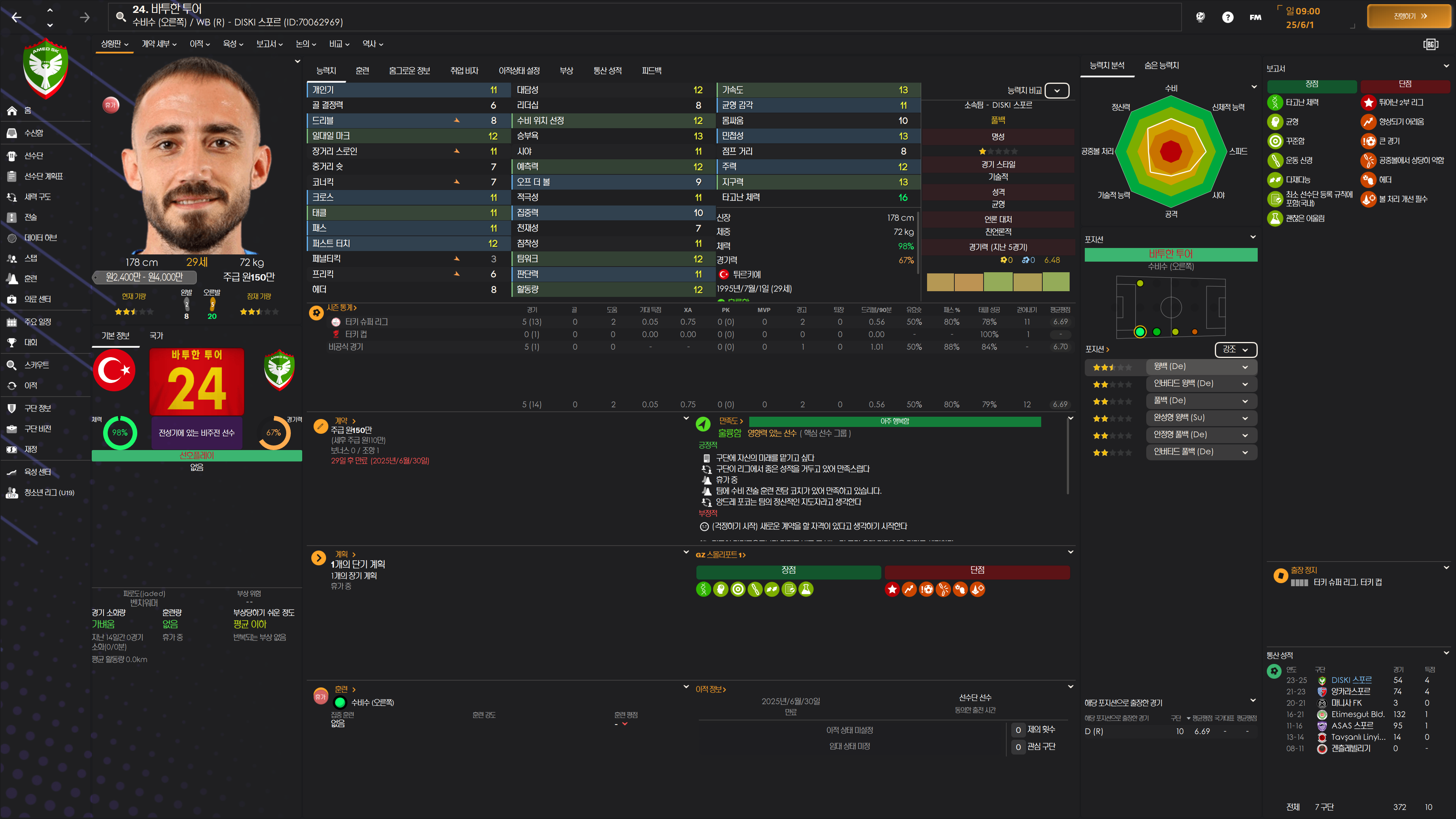Open the 능력치 비교 dropdown
This screenshot has height=819, width=1456.
pyautogui.click(x=1056, y=91)
